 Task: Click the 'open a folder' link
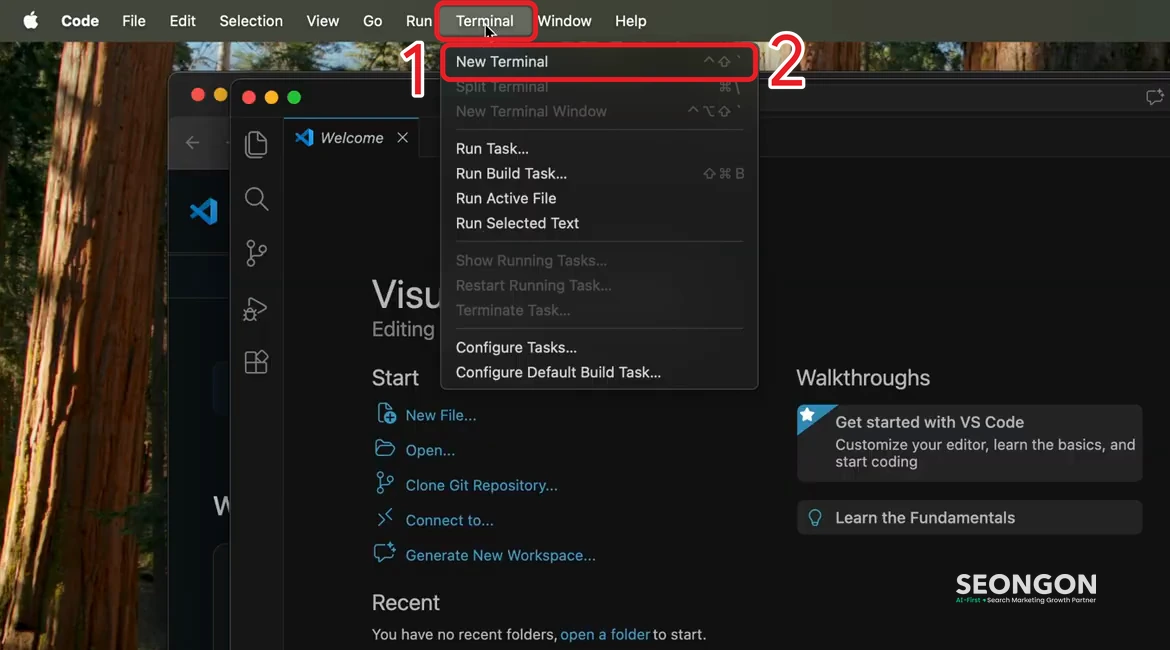(605, 634)
